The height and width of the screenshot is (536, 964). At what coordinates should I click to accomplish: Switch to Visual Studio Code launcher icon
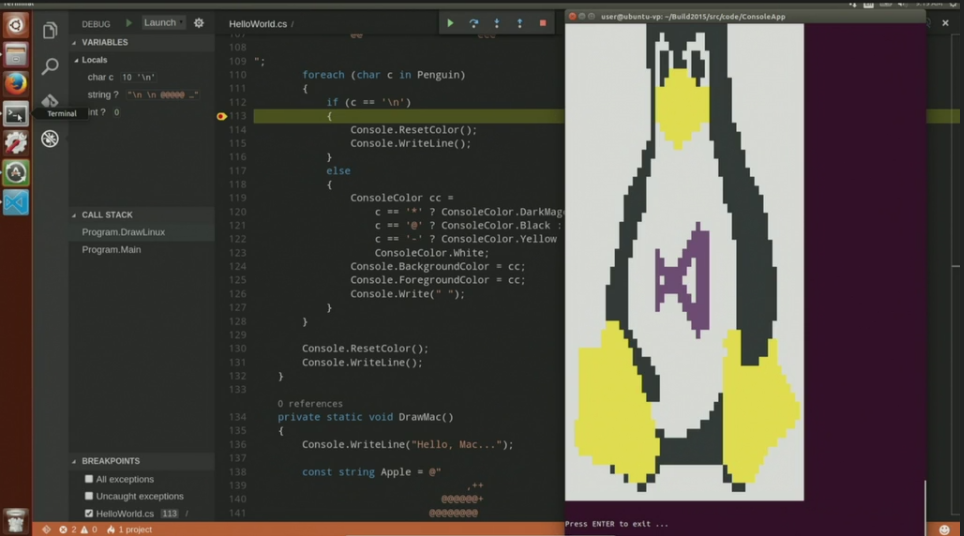point(16,202)
